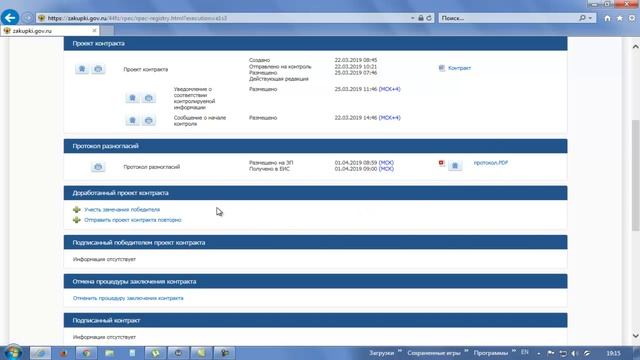Click Internet Explorer icon in taskbar
The width and height of the screenshot is (640, 360).
[40, 353]
